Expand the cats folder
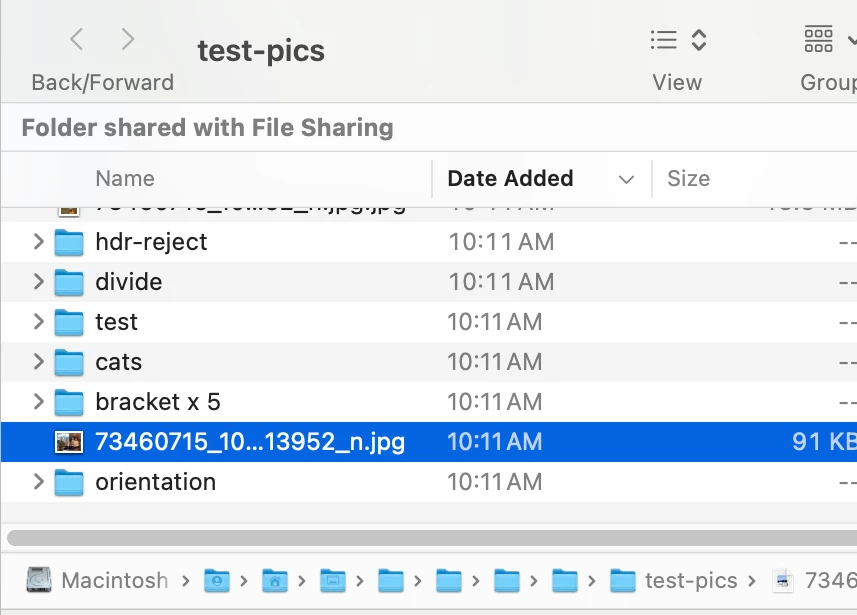The width and height of the screenshot is (857, 615). click(x=39, y=362)
